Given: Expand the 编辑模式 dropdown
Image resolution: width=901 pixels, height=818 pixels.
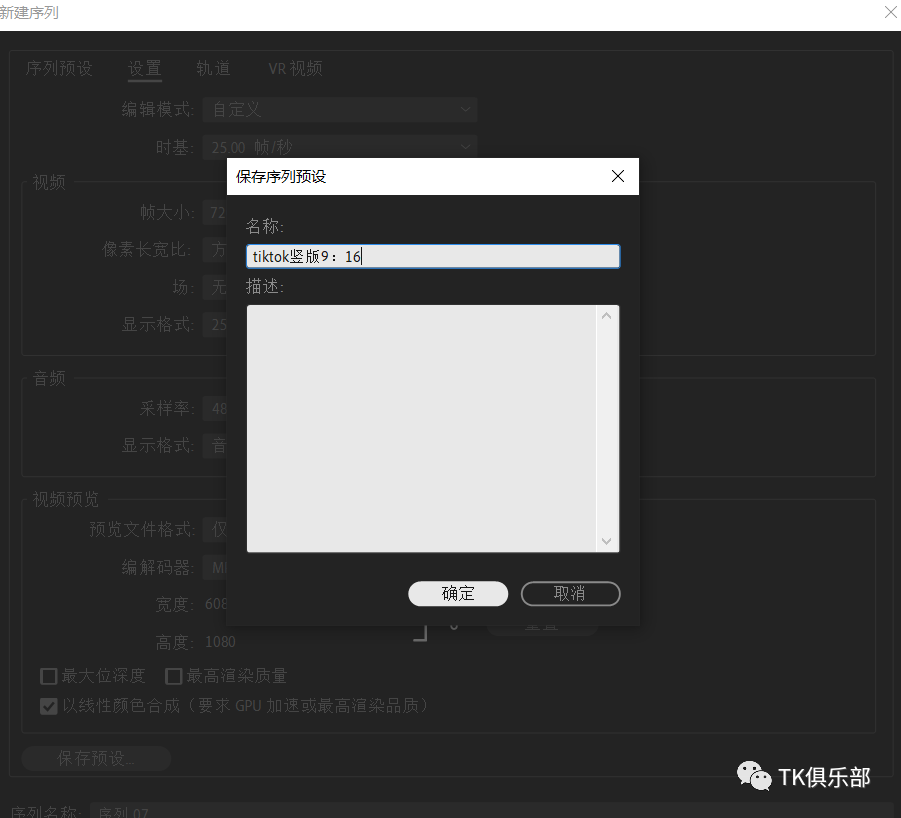Looking at the screenshot, I should pyautogui.click(x=340, y=110).
